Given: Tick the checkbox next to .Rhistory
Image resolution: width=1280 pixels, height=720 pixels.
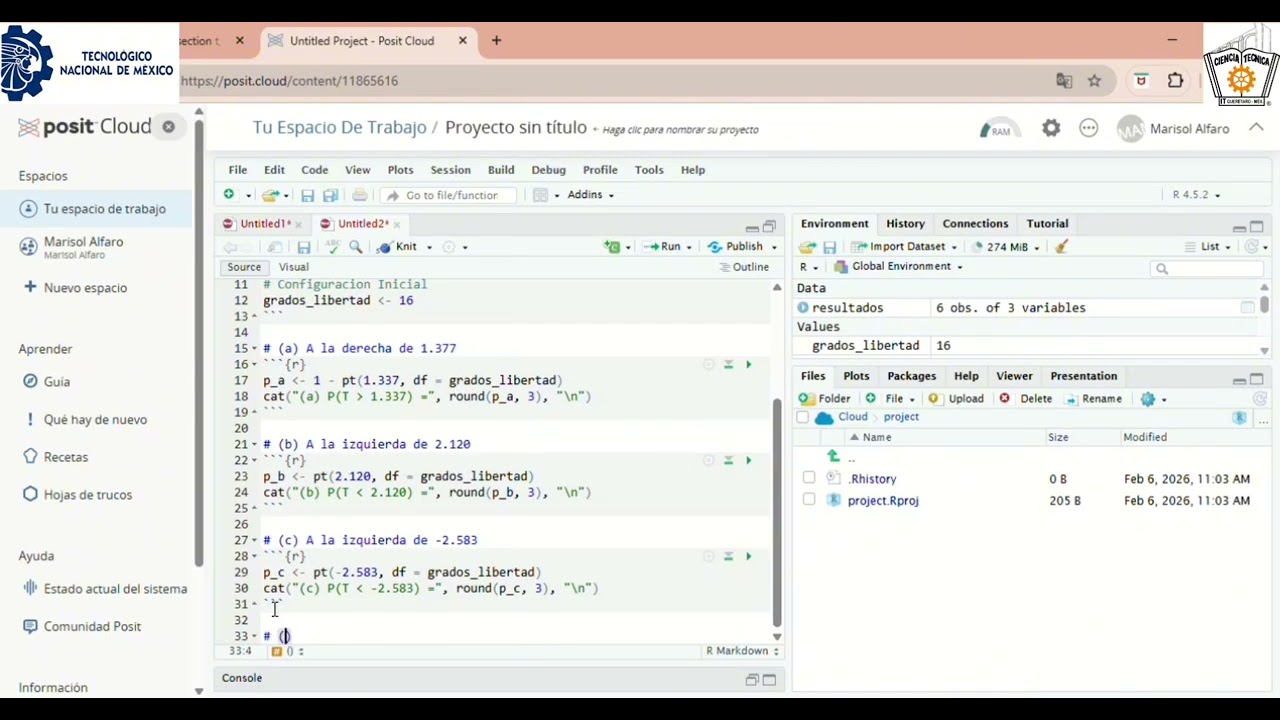Looking at the screenshot, I should (x=809, y=479).
